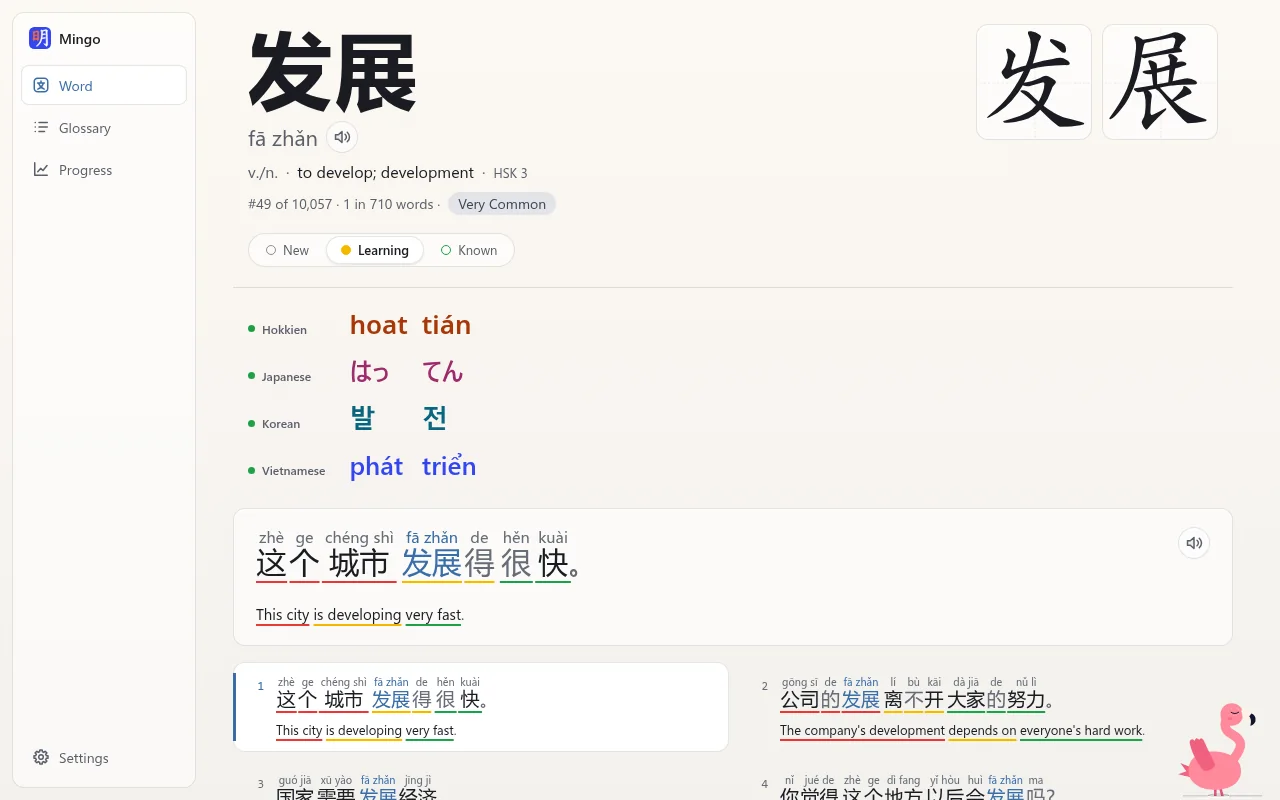Image resolution: width=1280 pixels, height=800 pixels.
Task: Open the Progress page
Action: pyautogui.click(x=104, y=170)
